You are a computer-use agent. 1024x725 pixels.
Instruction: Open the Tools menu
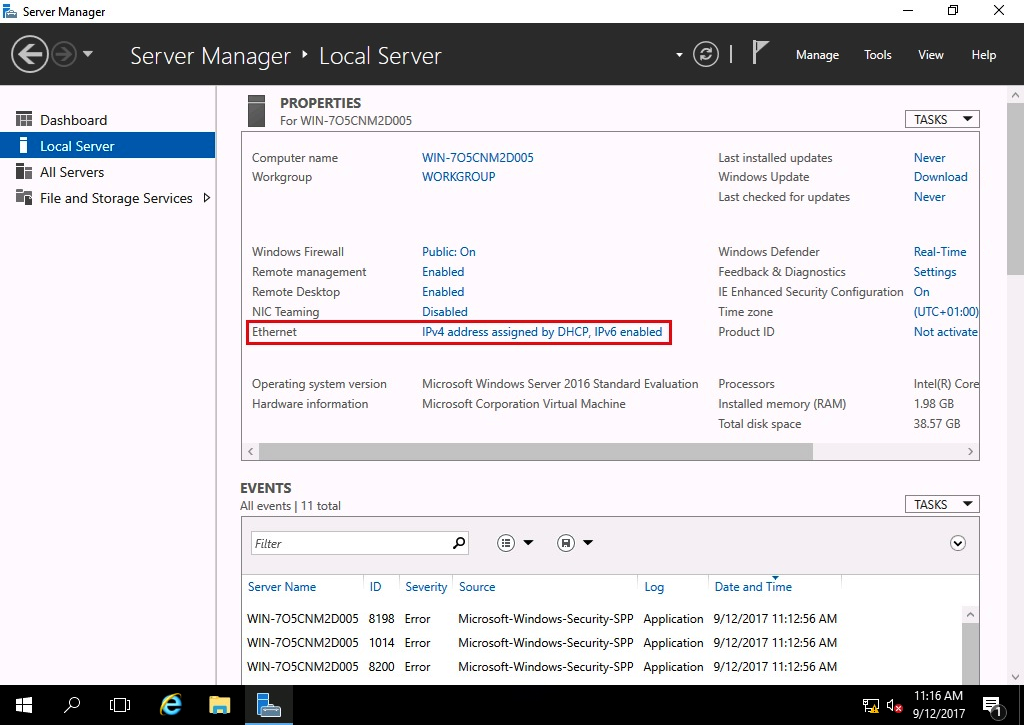(x=877, y=55)
